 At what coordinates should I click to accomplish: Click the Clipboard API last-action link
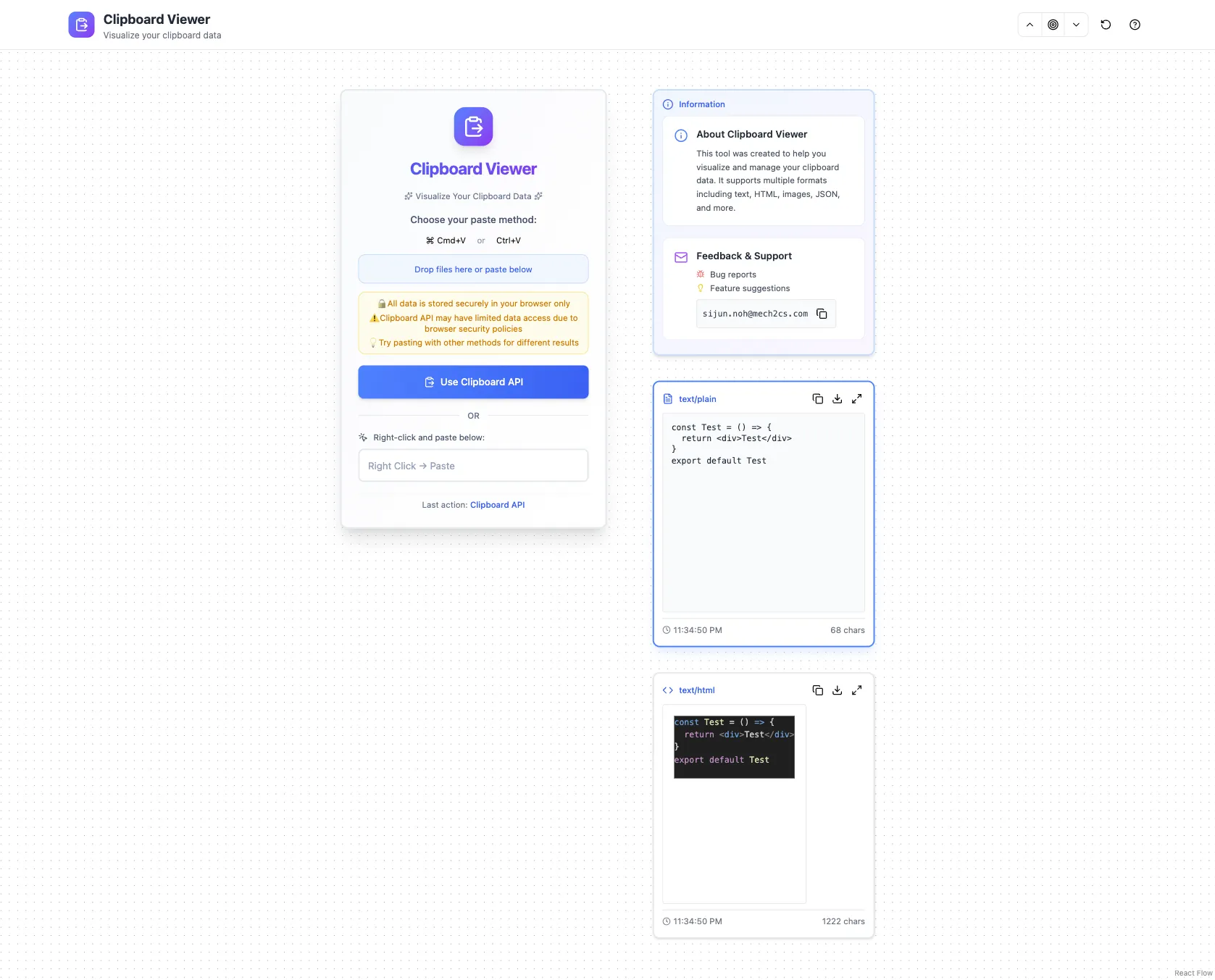pyautogui.click(x=497, y=505)
